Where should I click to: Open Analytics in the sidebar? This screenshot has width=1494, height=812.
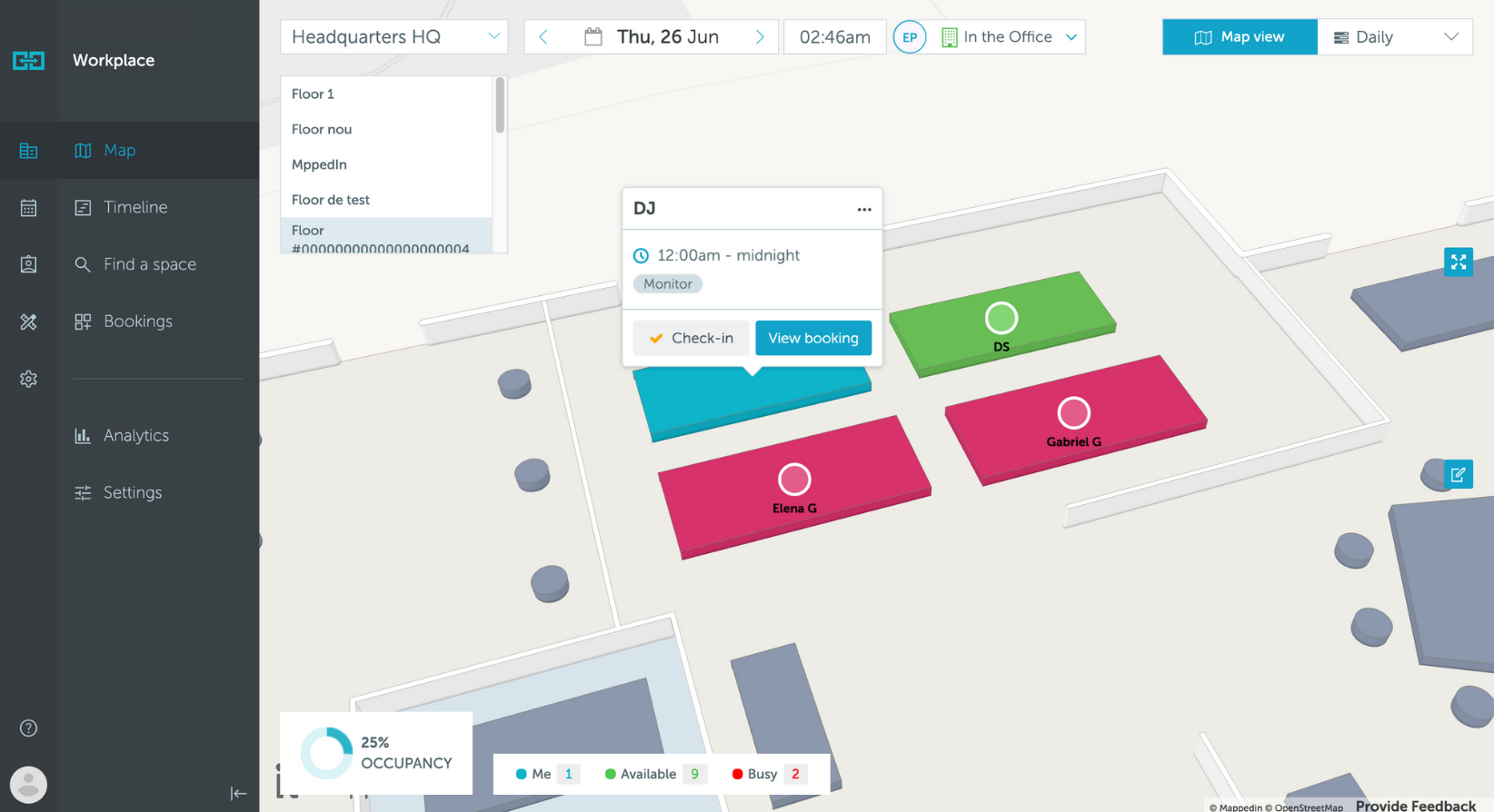tap(135, 435)
